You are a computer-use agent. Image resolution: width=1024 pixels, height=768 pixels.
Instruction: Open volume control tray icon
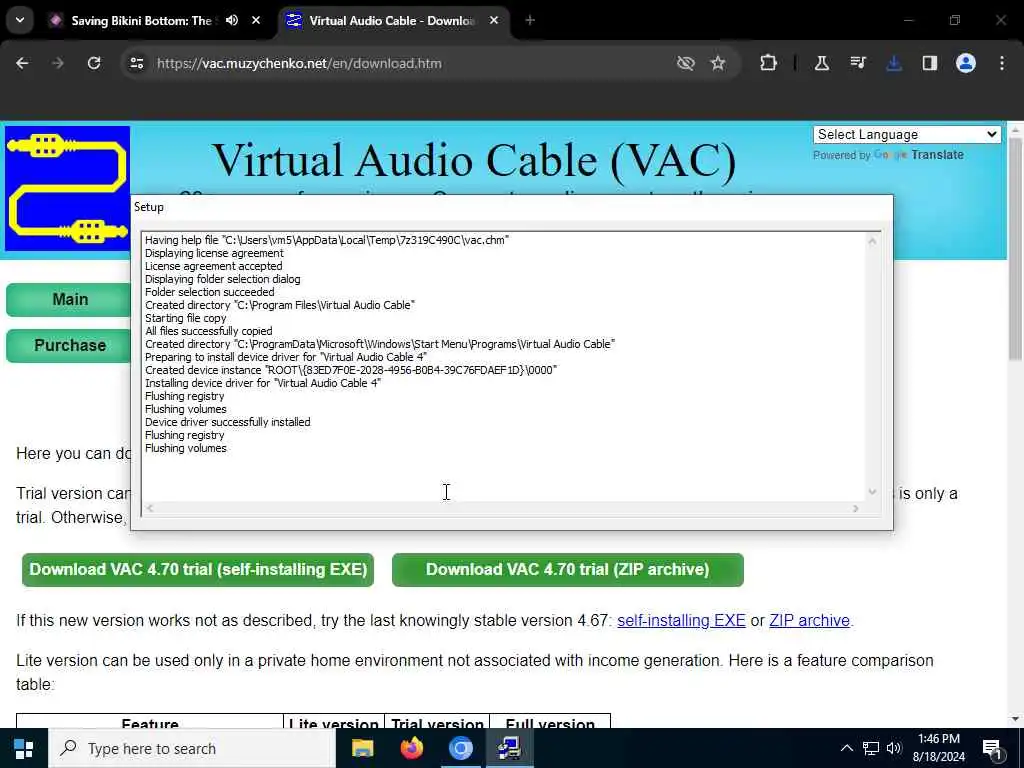pyautogui.click(x=894, y=748)
